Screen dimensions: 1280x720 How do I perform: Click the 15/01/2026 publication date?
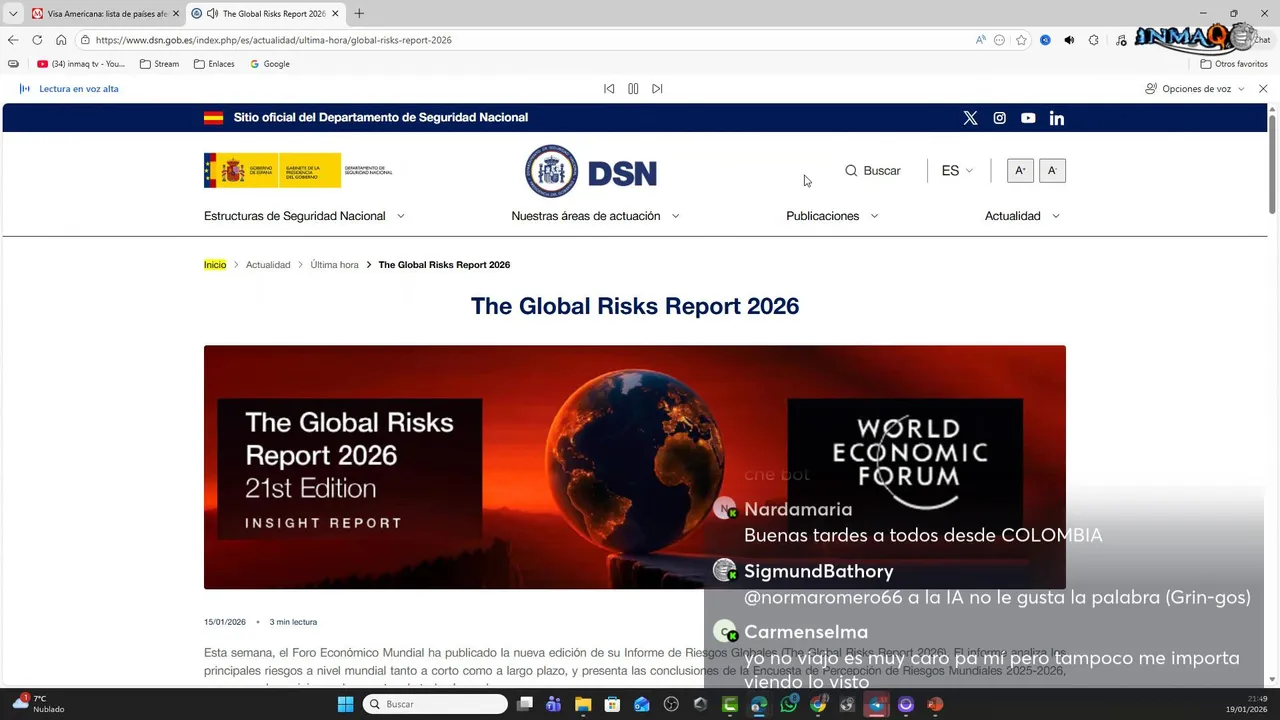click(225, 622)
